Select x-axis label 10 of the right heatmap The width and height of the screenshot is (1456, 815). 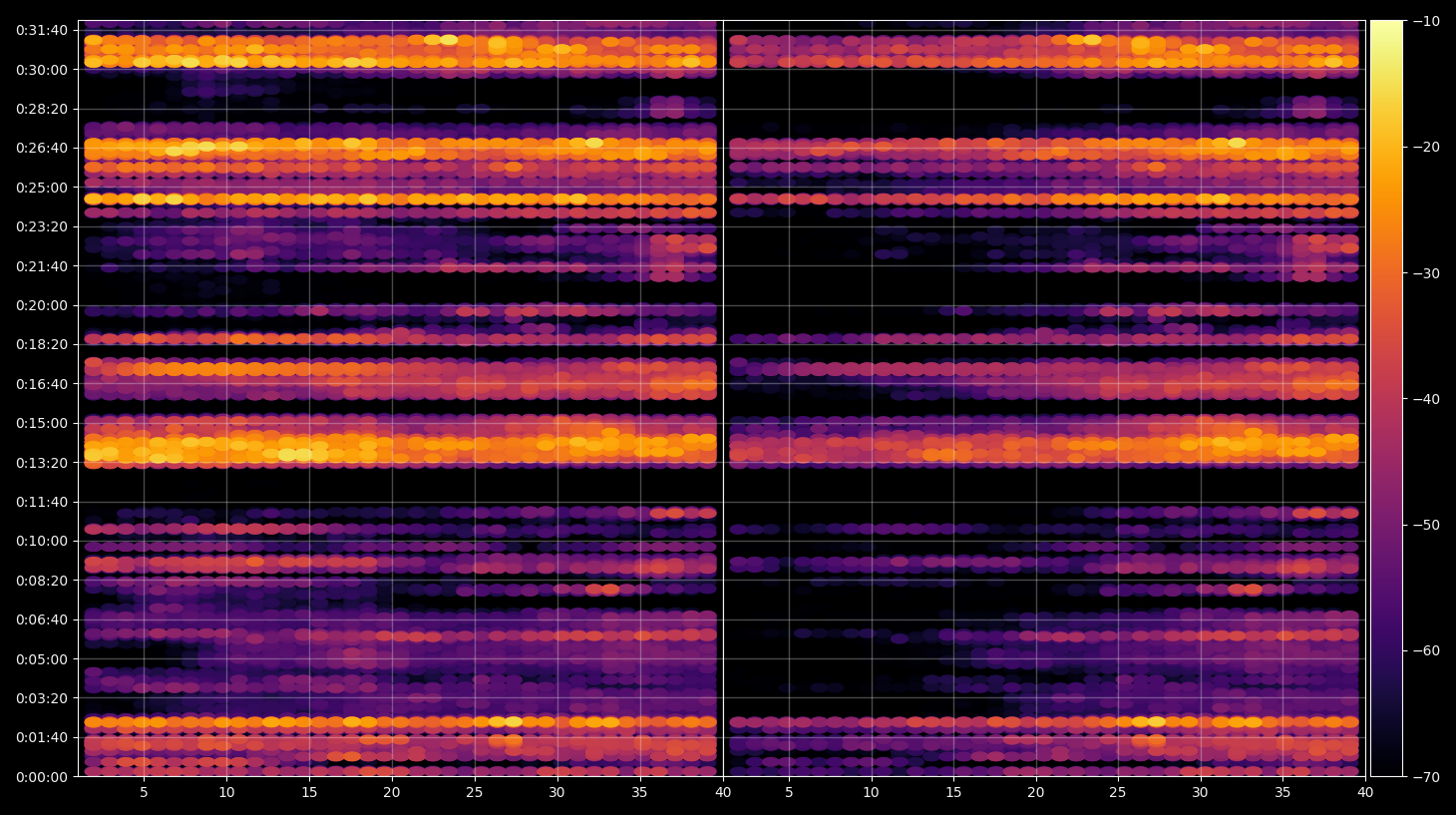click(x=871, y=793)
